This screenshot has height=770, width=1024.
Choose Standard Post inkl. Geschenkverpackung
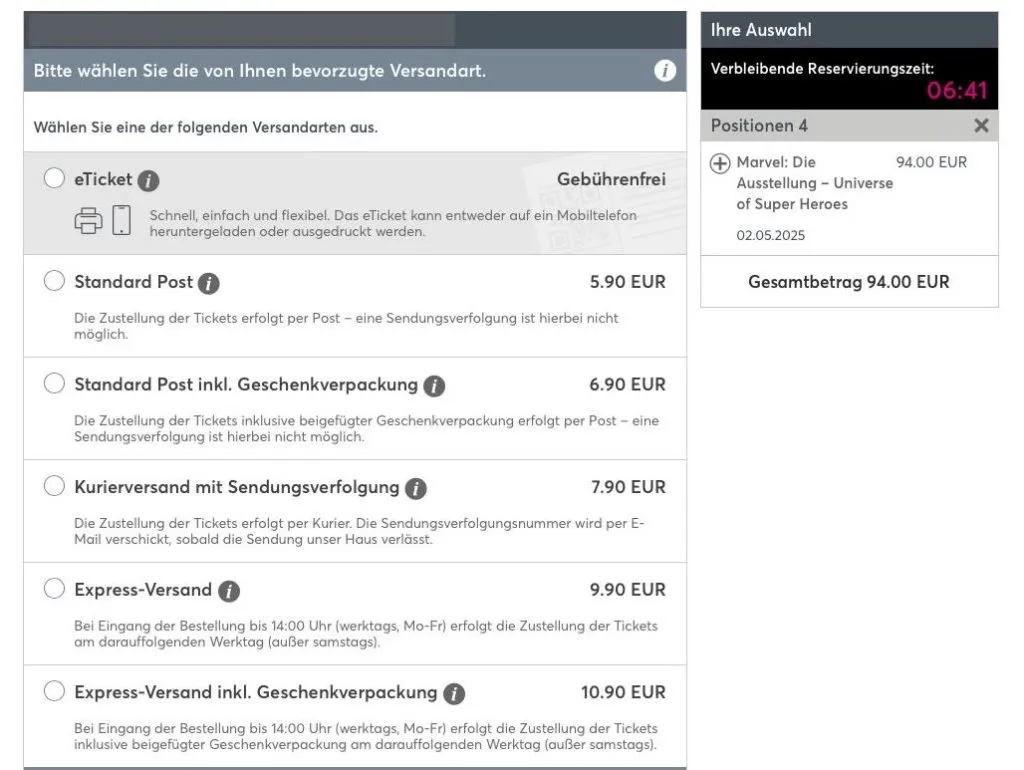pyautogui.click(x=55, y=384)
